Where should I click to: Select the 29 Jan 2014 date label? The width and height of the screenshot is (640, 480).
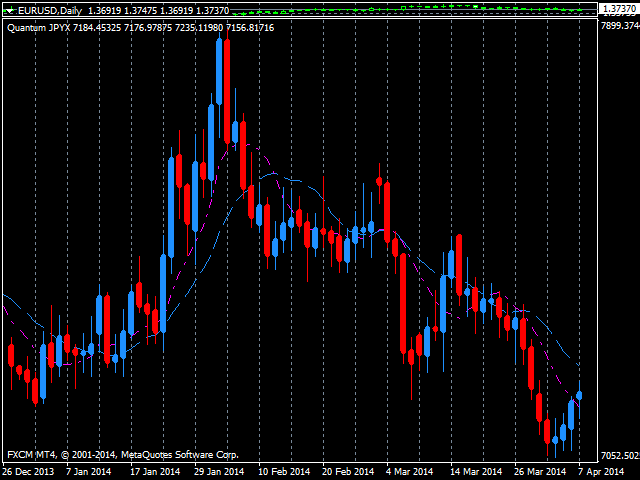[x=218, y=471]
